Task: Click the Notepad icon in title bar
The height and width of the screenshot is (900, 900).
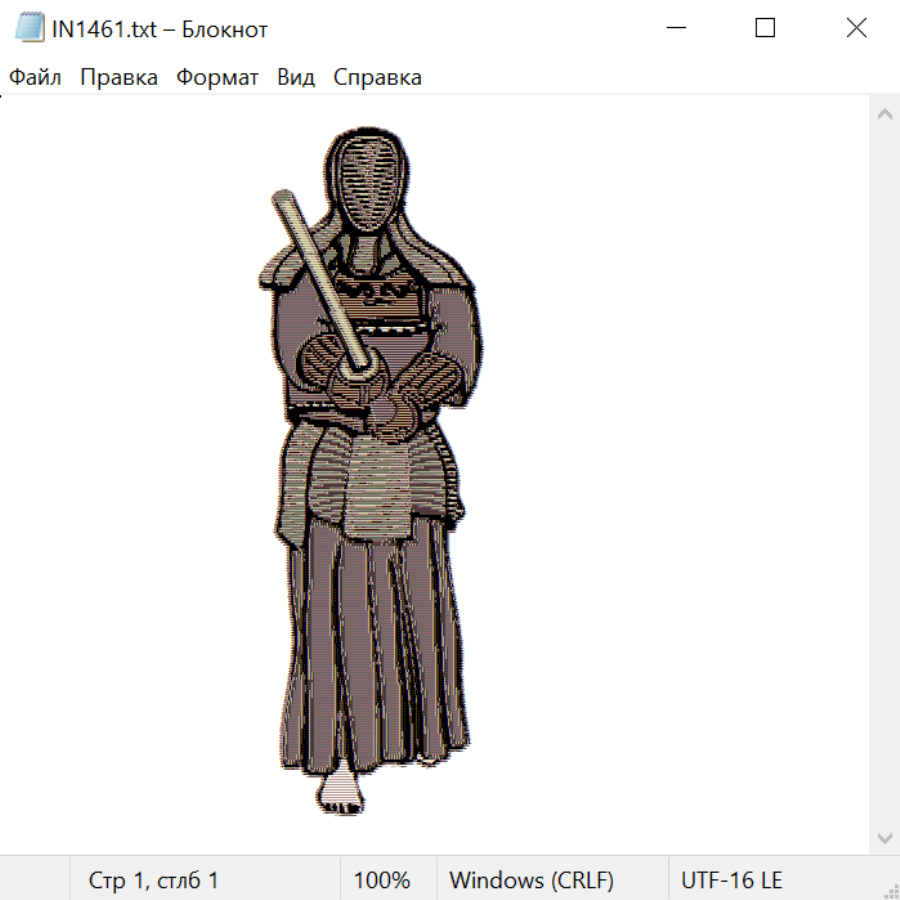Action: (30, 29)
